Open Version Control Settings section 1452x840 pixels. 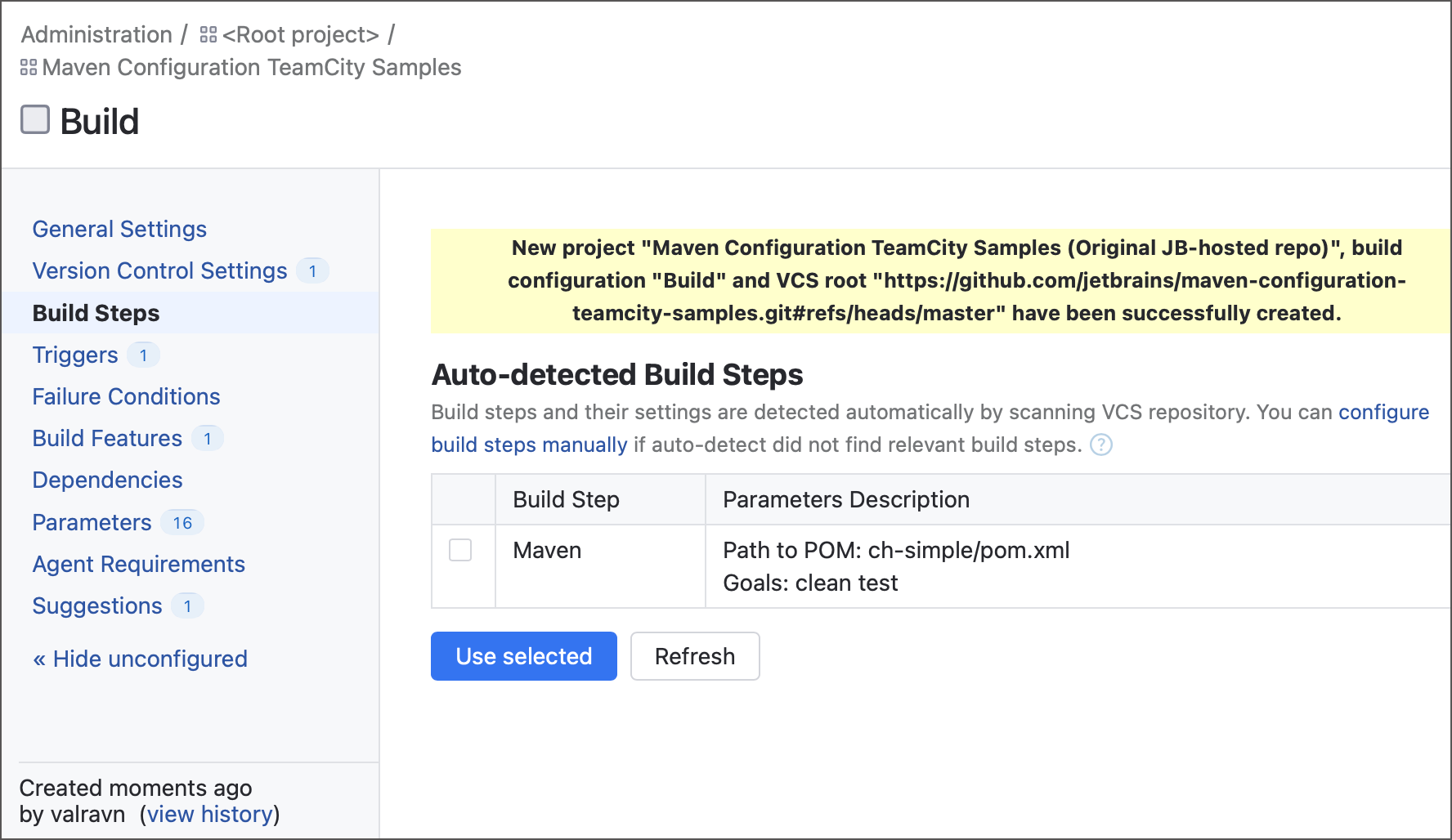[x=159, y=270]
